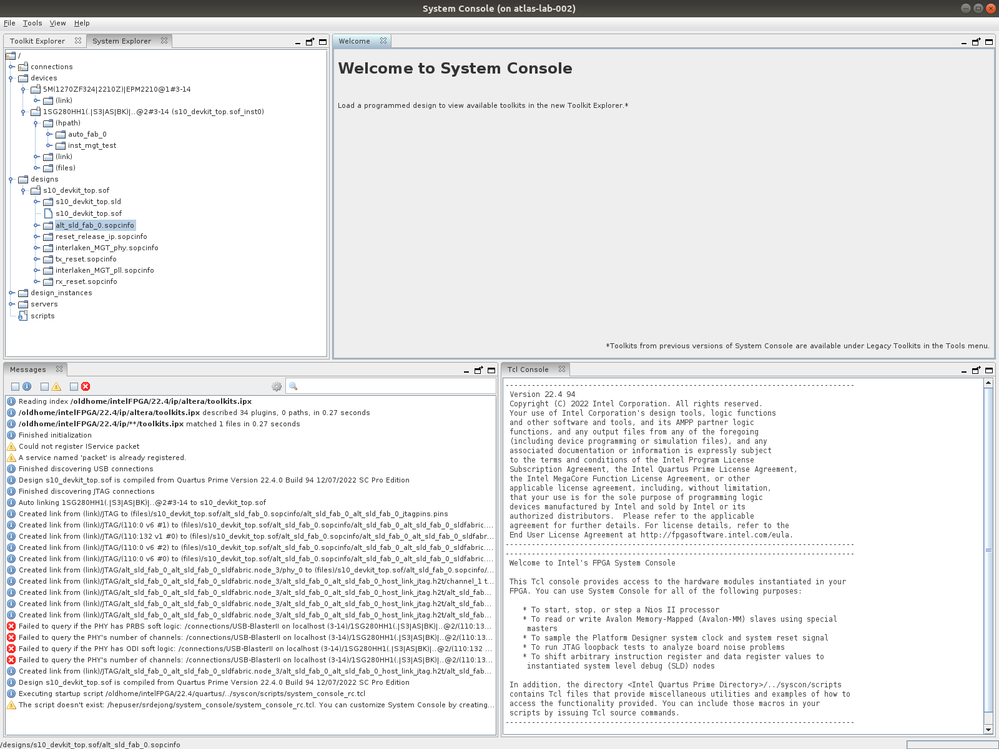The image size is (999, 749).
Task: Select the 1SG280HH1 device tree row
Action: pos(154,111)
